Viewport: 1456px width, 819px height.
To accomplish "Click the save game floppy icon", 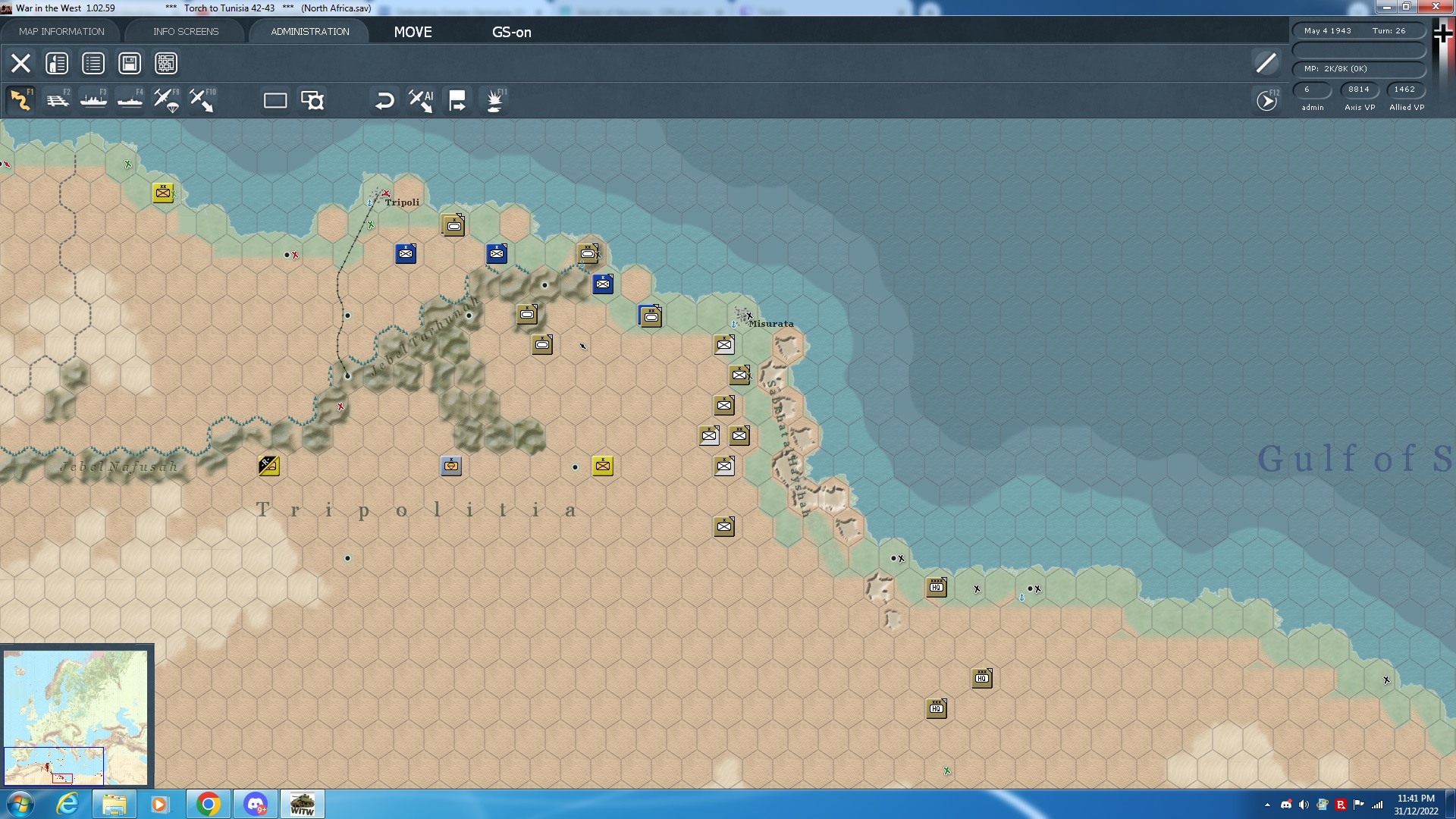I will point(130,63).
